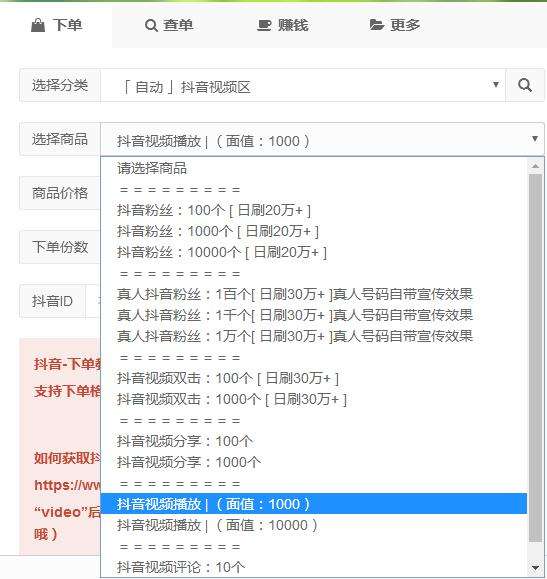Click the search button beside category selector

(525, 85)
